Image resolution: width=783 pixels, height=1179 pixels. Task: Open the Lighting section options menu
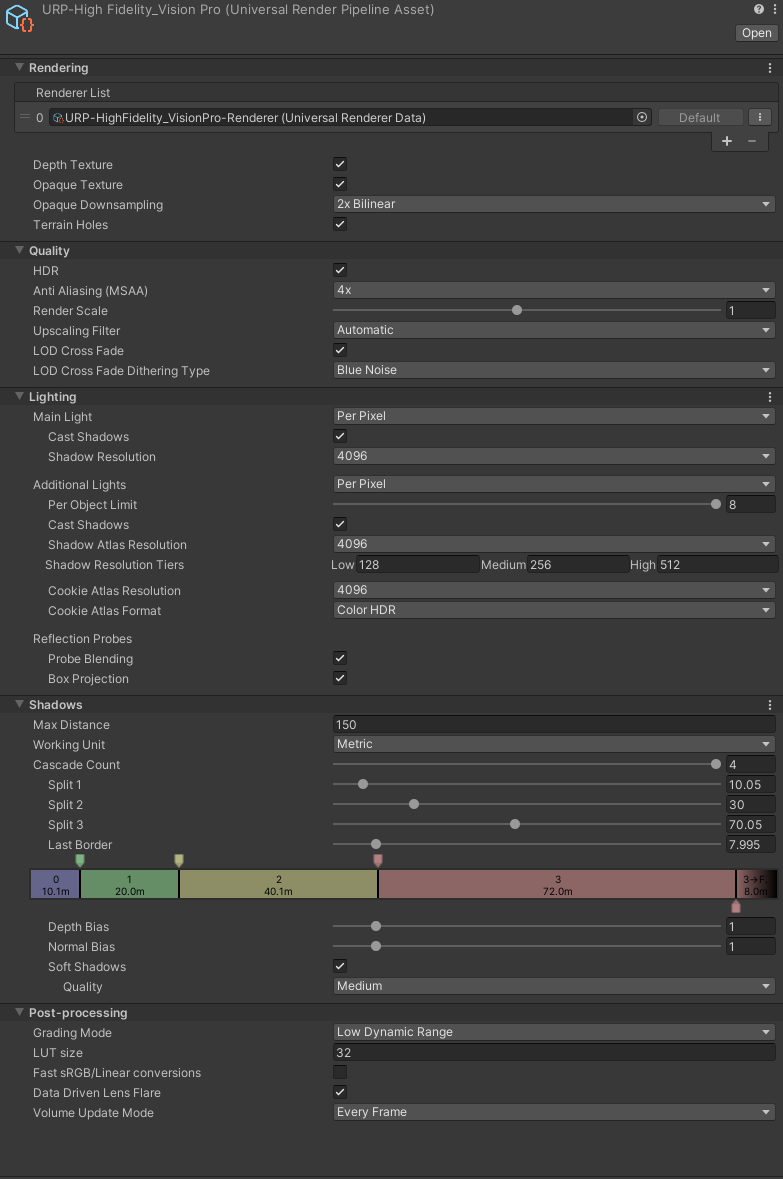(x=769, y=397)
